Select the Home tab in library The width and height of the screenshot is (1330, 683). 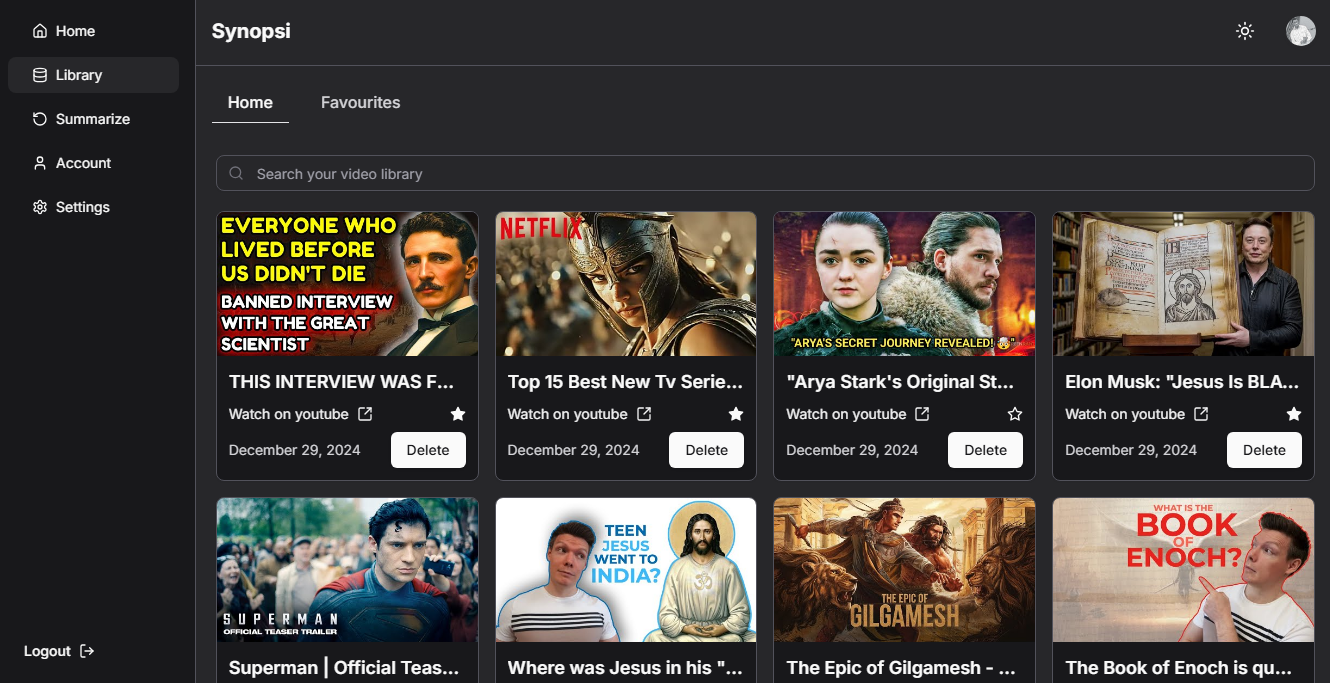(250, 102)
